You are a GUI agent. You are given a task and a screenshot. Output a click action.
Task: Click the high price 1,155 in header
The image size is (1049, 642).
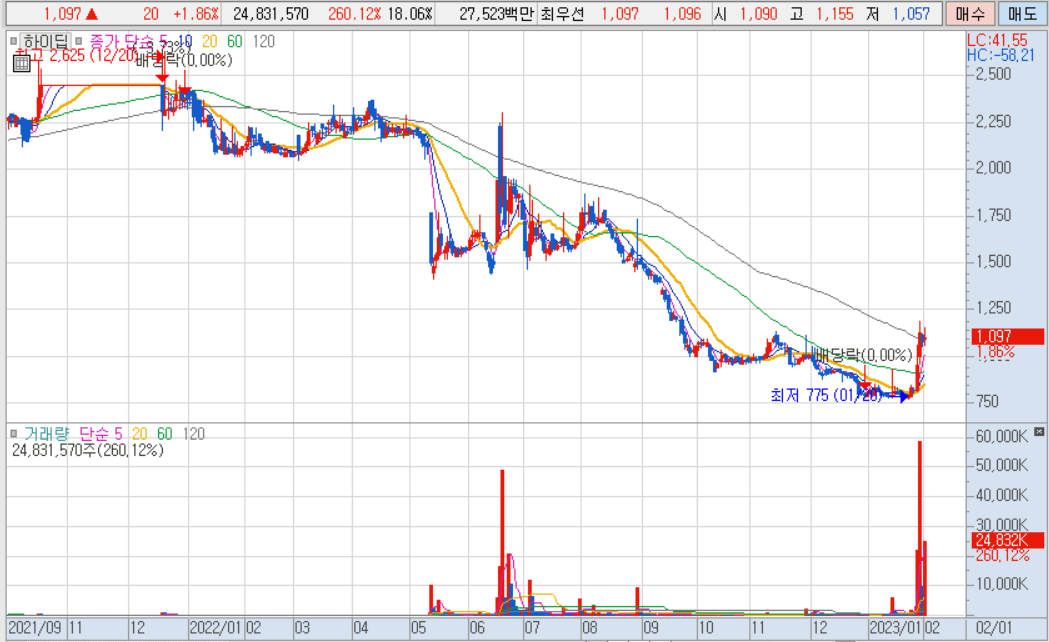tap(835, 13)
